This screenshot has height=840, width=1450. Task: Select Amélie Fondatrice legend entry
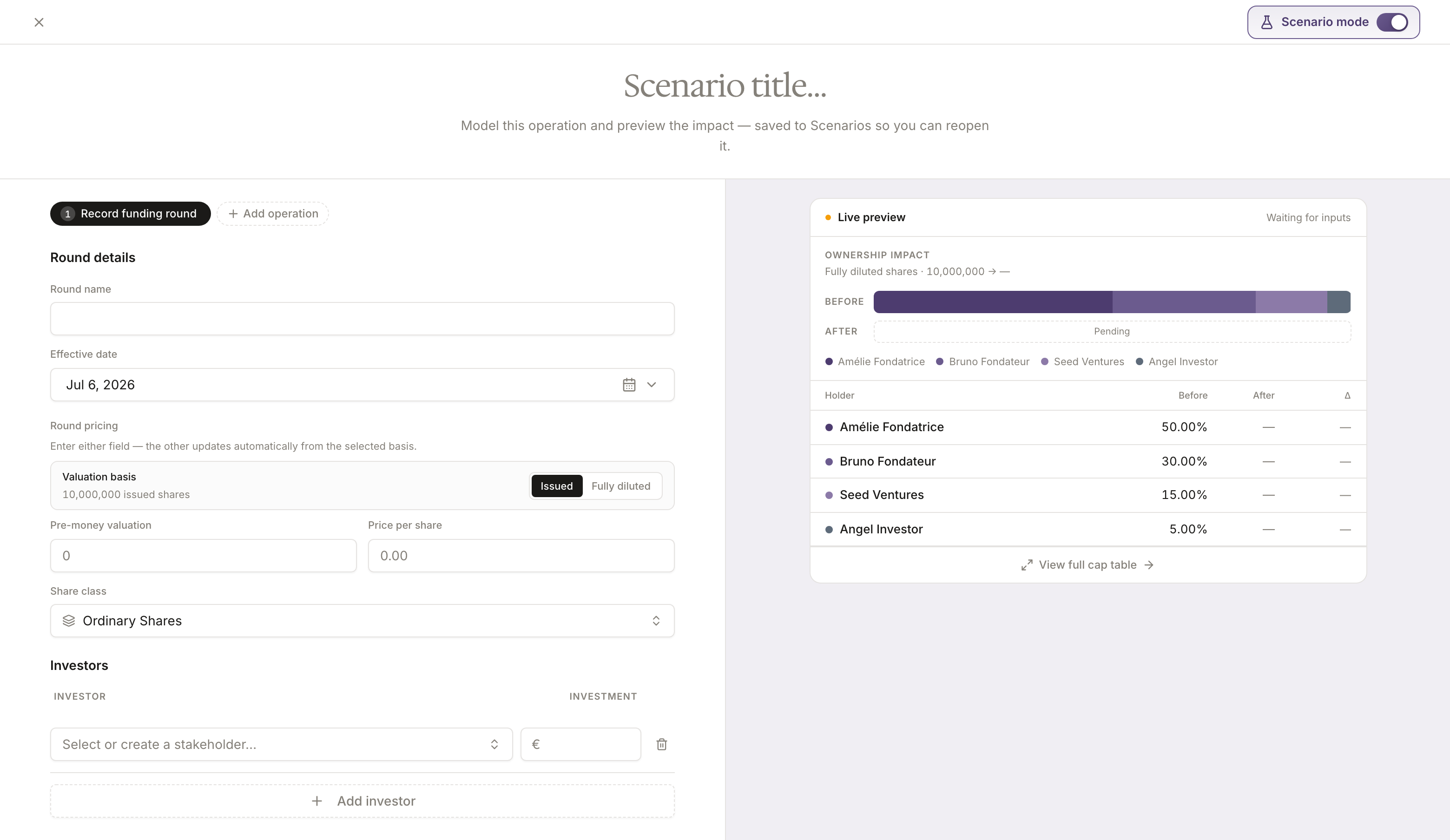point(875,362)
